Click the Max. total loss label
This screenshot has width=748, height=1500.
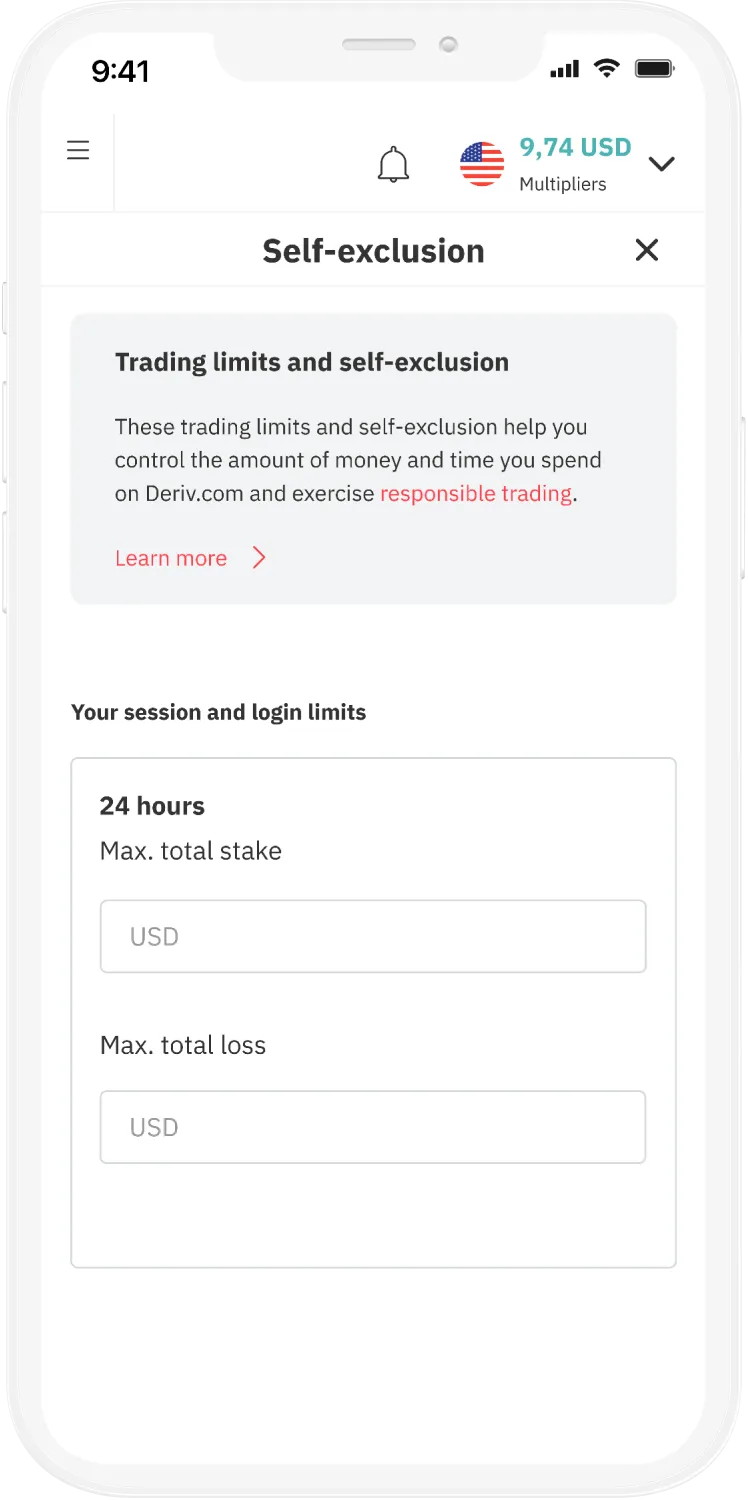click(183, 1045)
